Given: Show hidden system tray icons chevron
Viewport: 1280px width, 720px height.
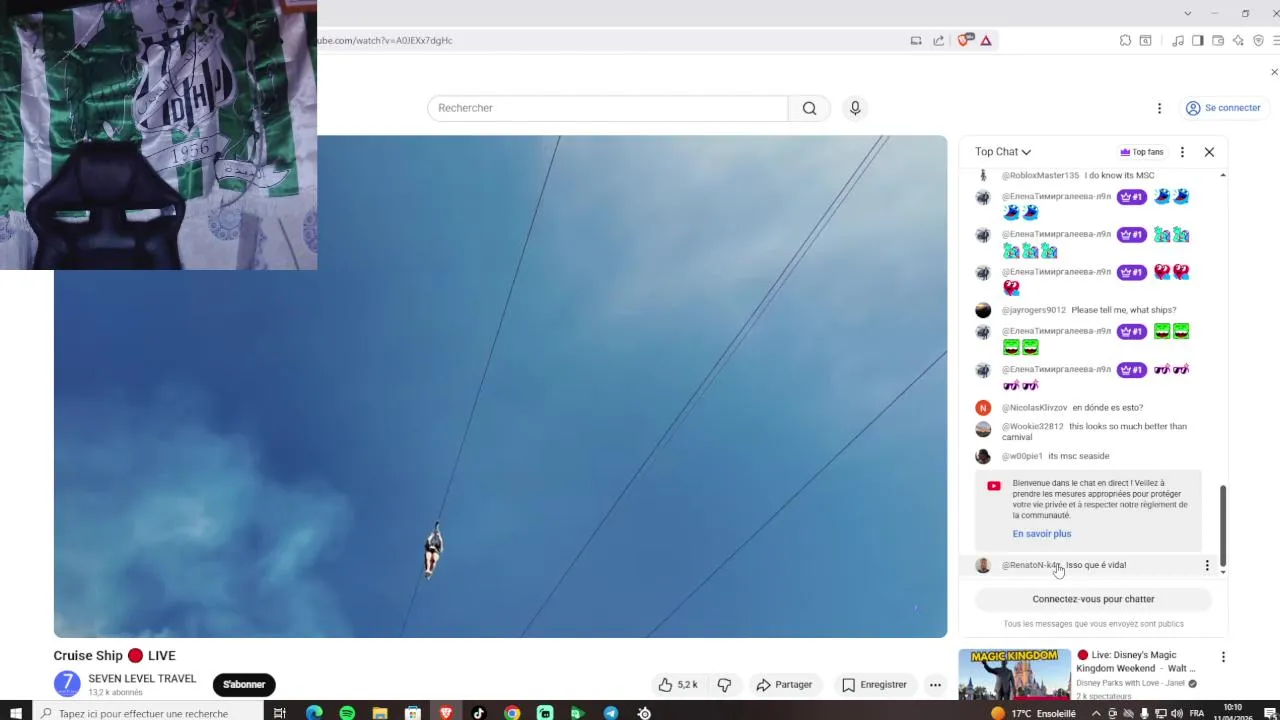Looking at the screenshot, I should (1096, 713).
